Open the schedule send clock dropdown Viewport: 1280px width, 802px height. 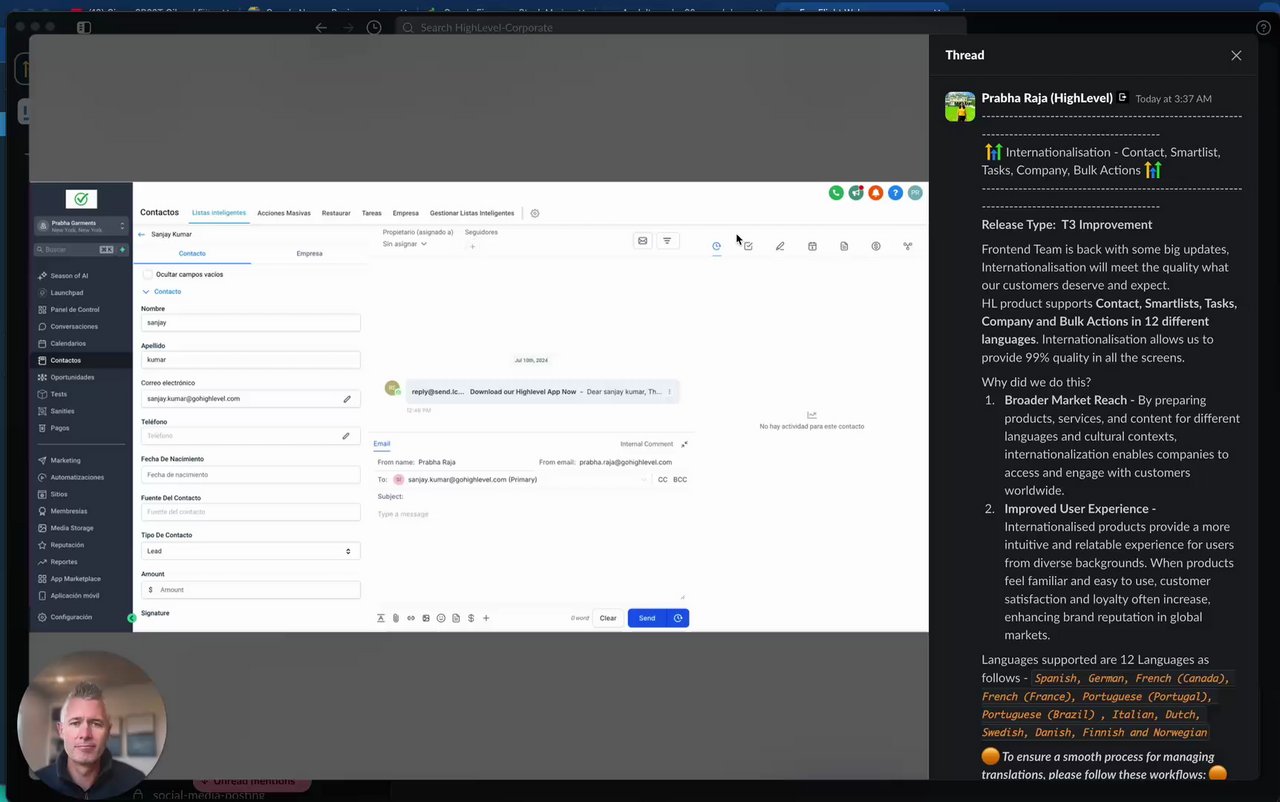coord(678,618)
